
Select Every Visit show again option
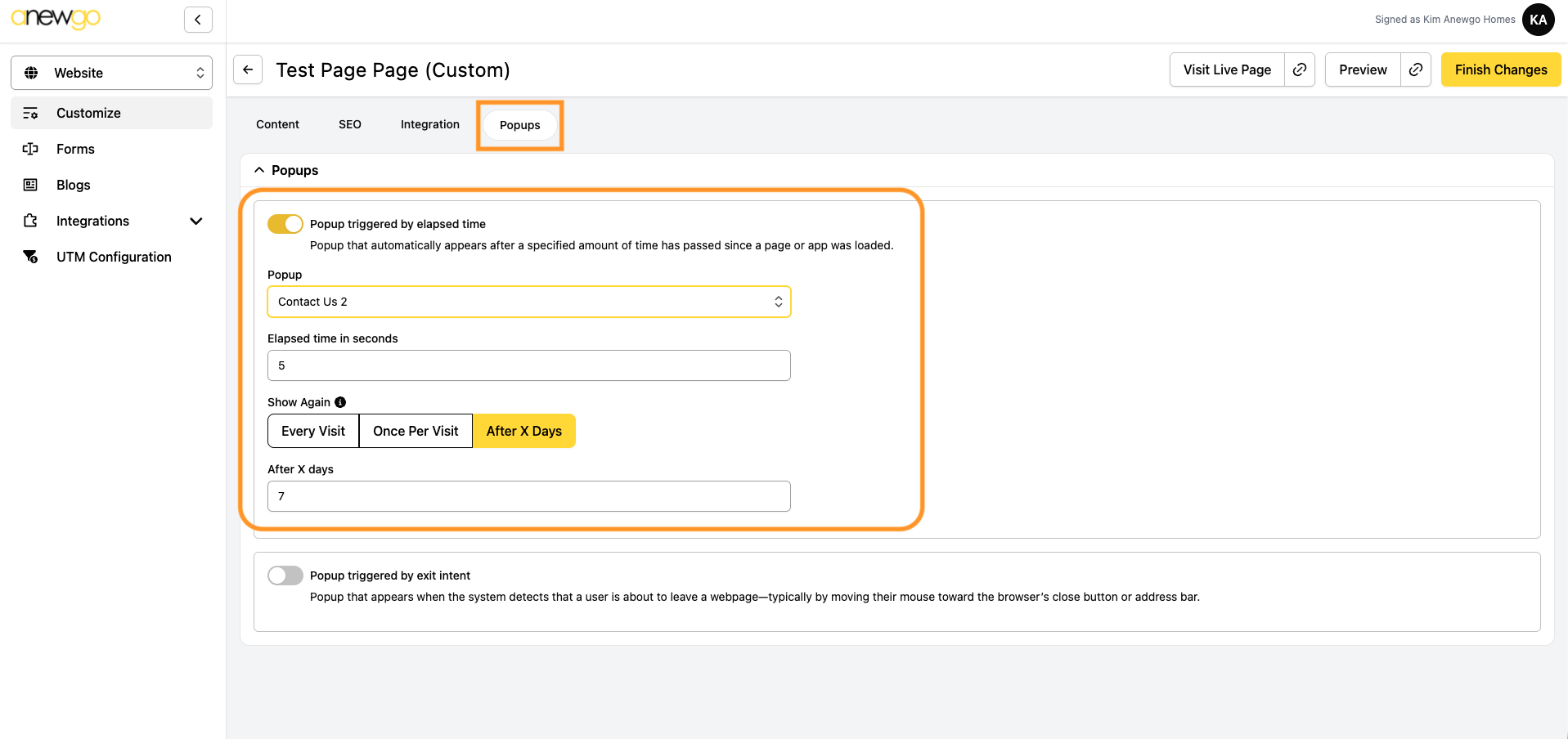pos(313,431)
